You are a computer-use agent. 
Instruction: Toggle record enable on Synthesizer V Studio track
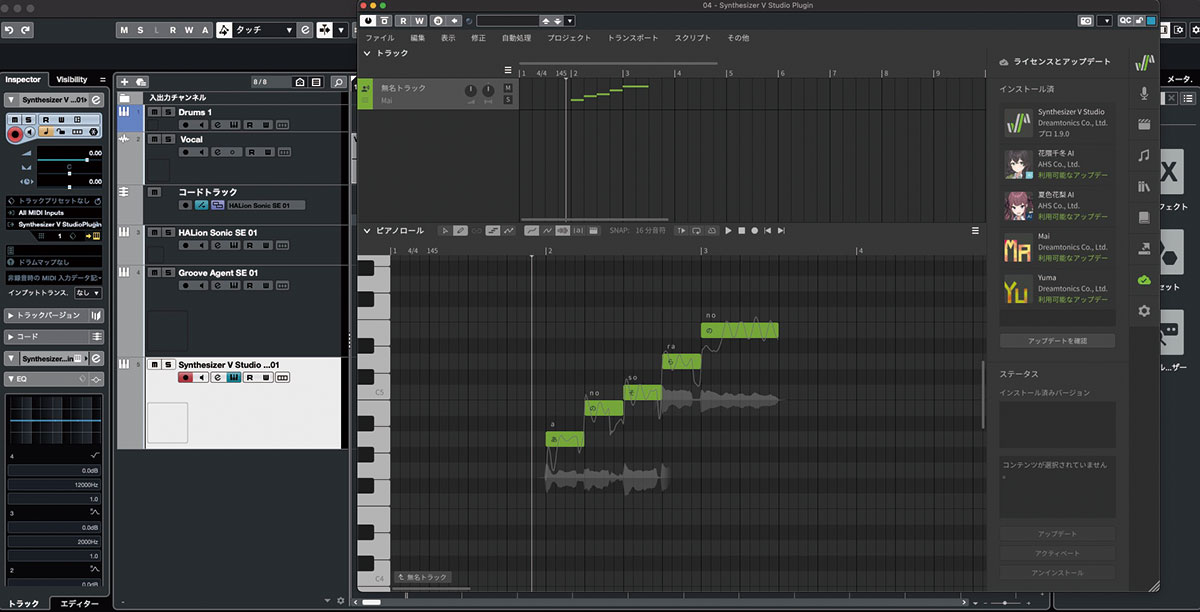185,378
